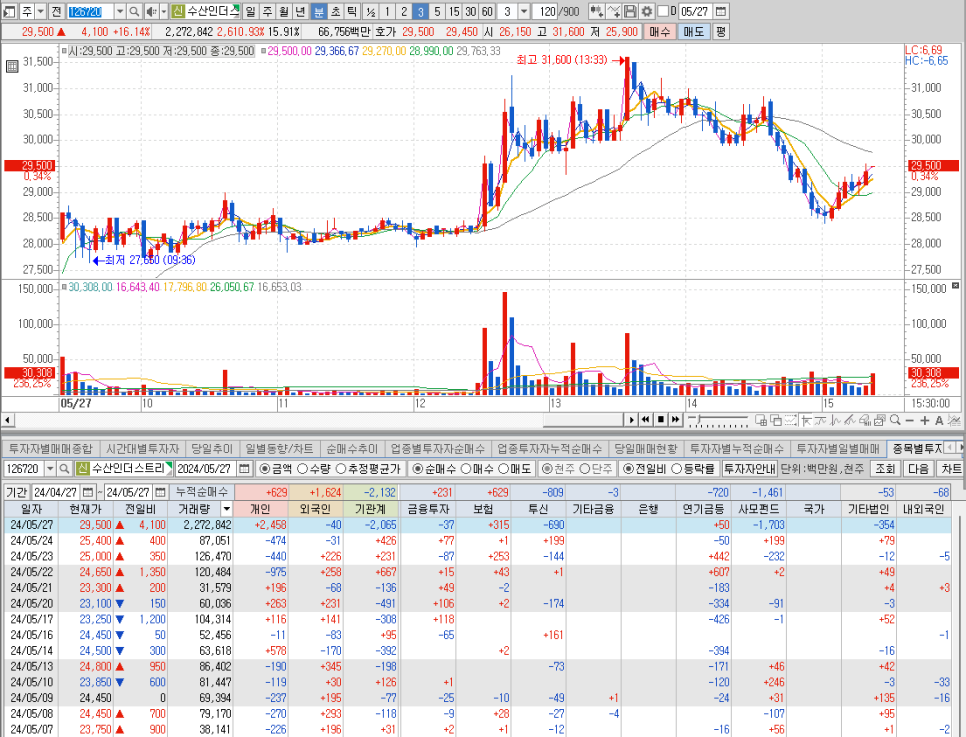Click the 2024/05/27 date input field

206,468
